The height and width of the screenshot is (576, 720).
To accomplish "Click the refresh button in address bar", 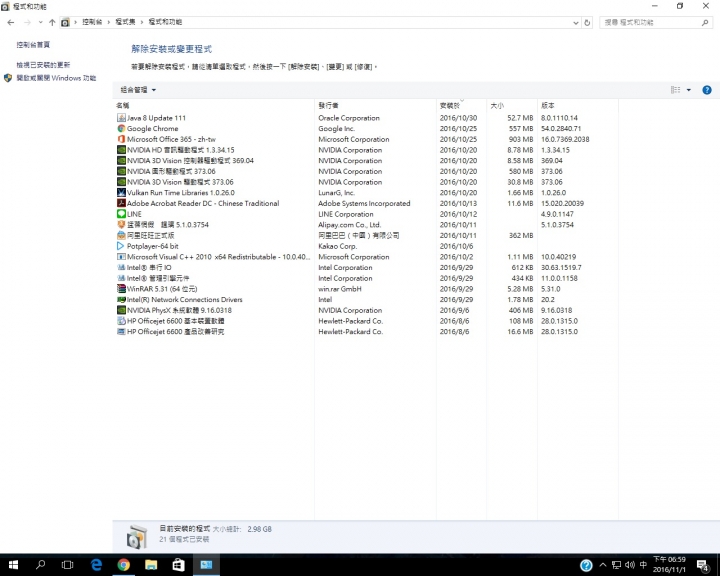I will (x=587, y=23).
